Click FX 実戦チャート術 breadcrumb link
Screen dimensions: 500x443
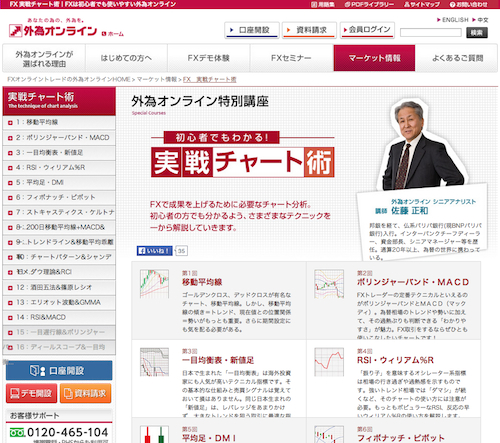tap(209, 79)
